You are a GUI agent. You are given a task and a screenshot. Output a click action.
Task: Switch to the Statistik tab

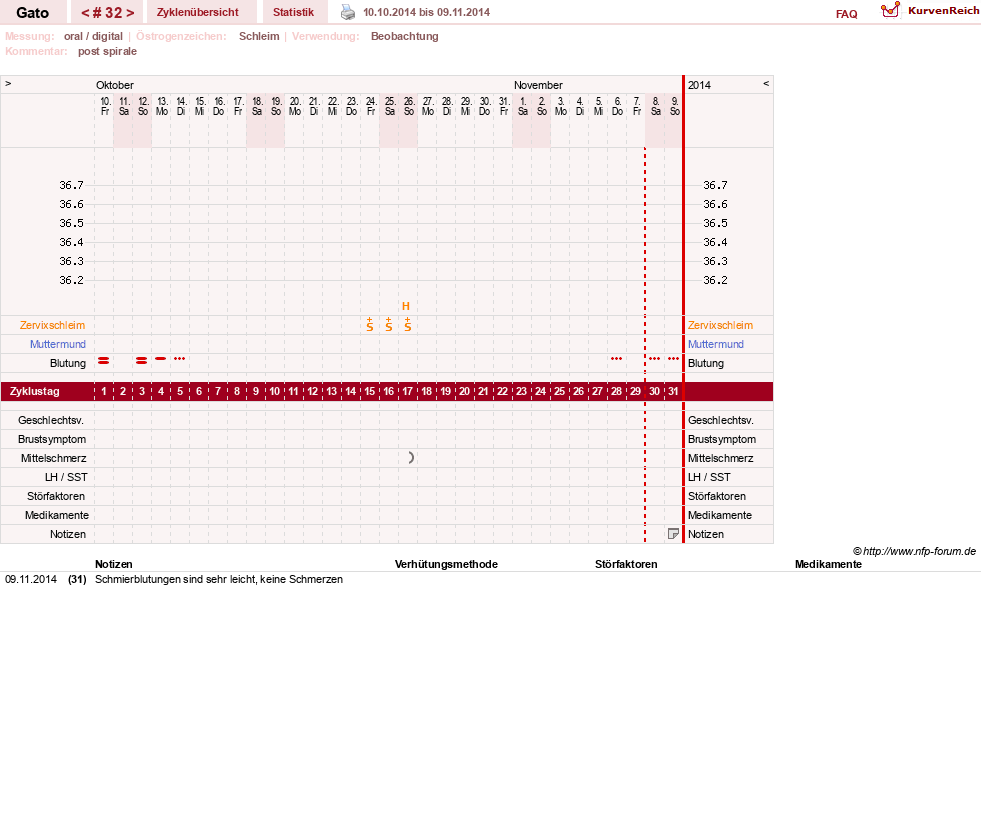293,12
